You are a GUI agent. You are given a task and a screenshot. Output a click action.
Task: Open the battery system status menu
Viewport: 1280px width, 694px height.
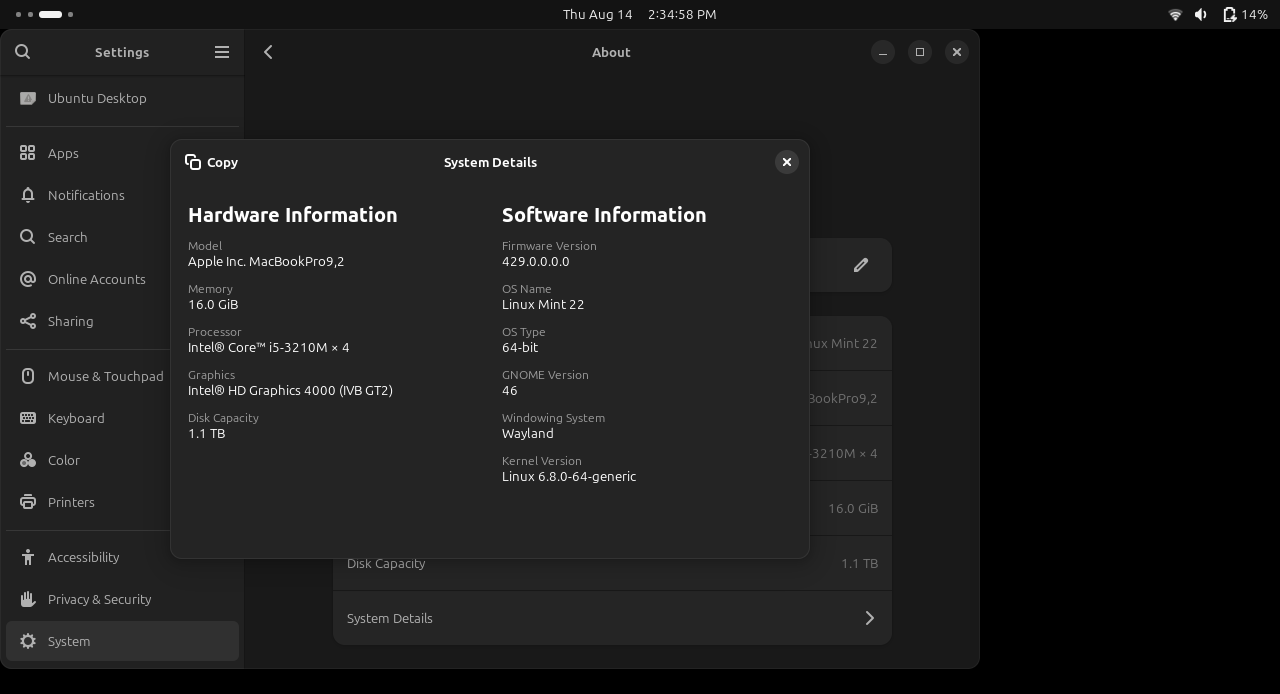tap(1245, 14)
